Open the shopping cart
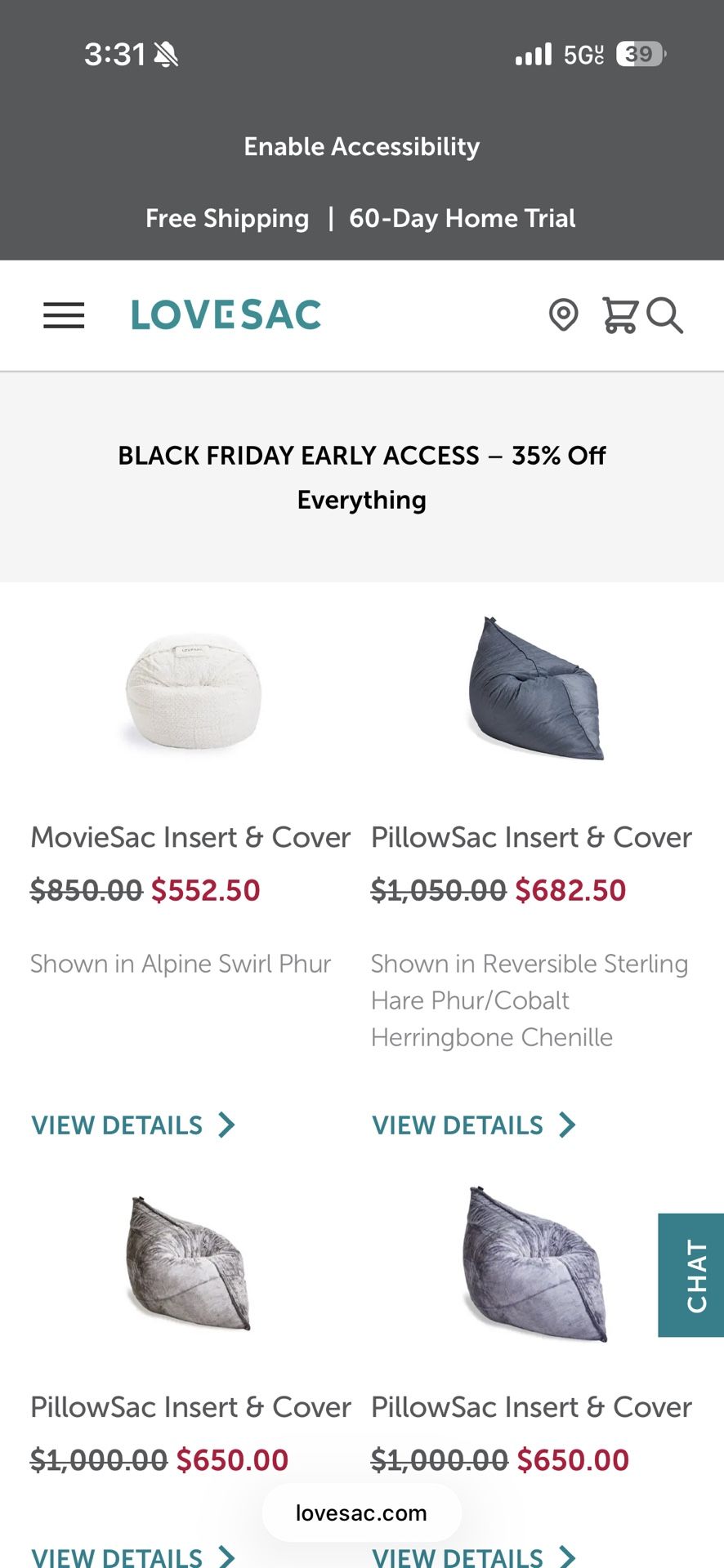The width and height of the screenshot is (724, 1568). click(x=620, y=315)
